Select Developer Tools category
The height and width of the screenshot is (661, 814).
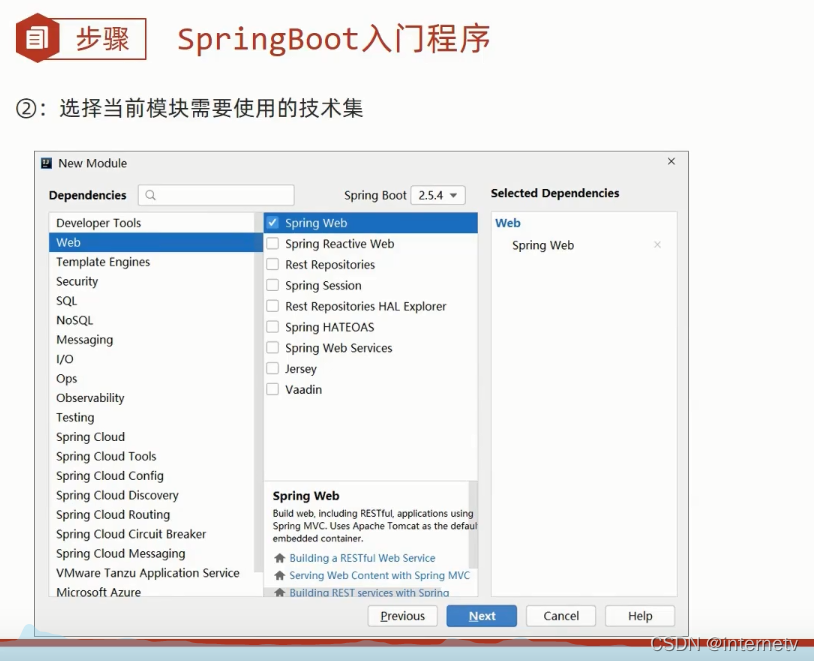coord(152,223)
